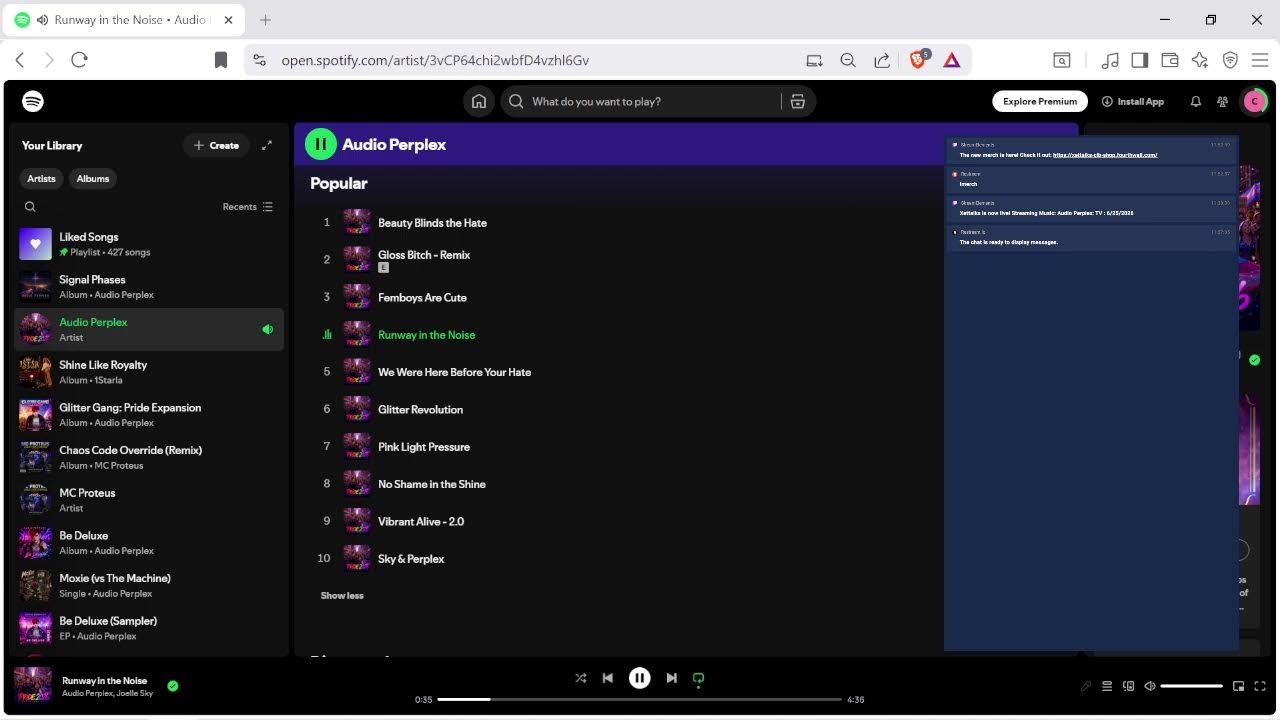The image size is (1280, 720).
Task: Toggle repeat mode in player controls
Action: (699, 678)
